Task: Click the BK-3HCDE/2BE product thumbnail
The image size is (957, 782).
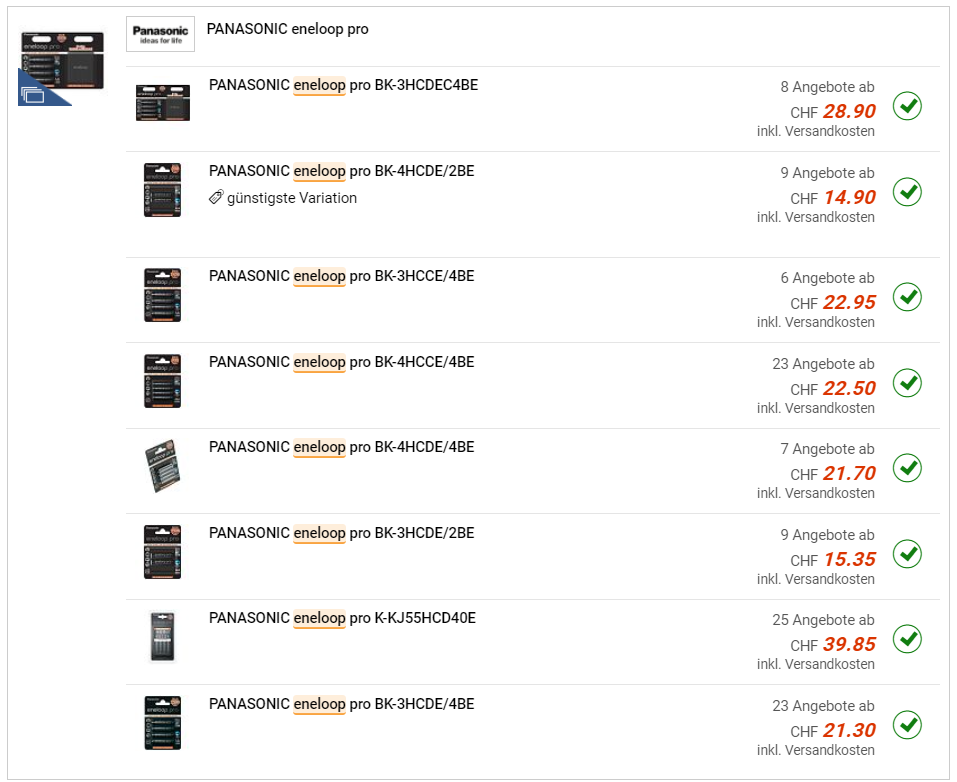Action: [162, 552]
